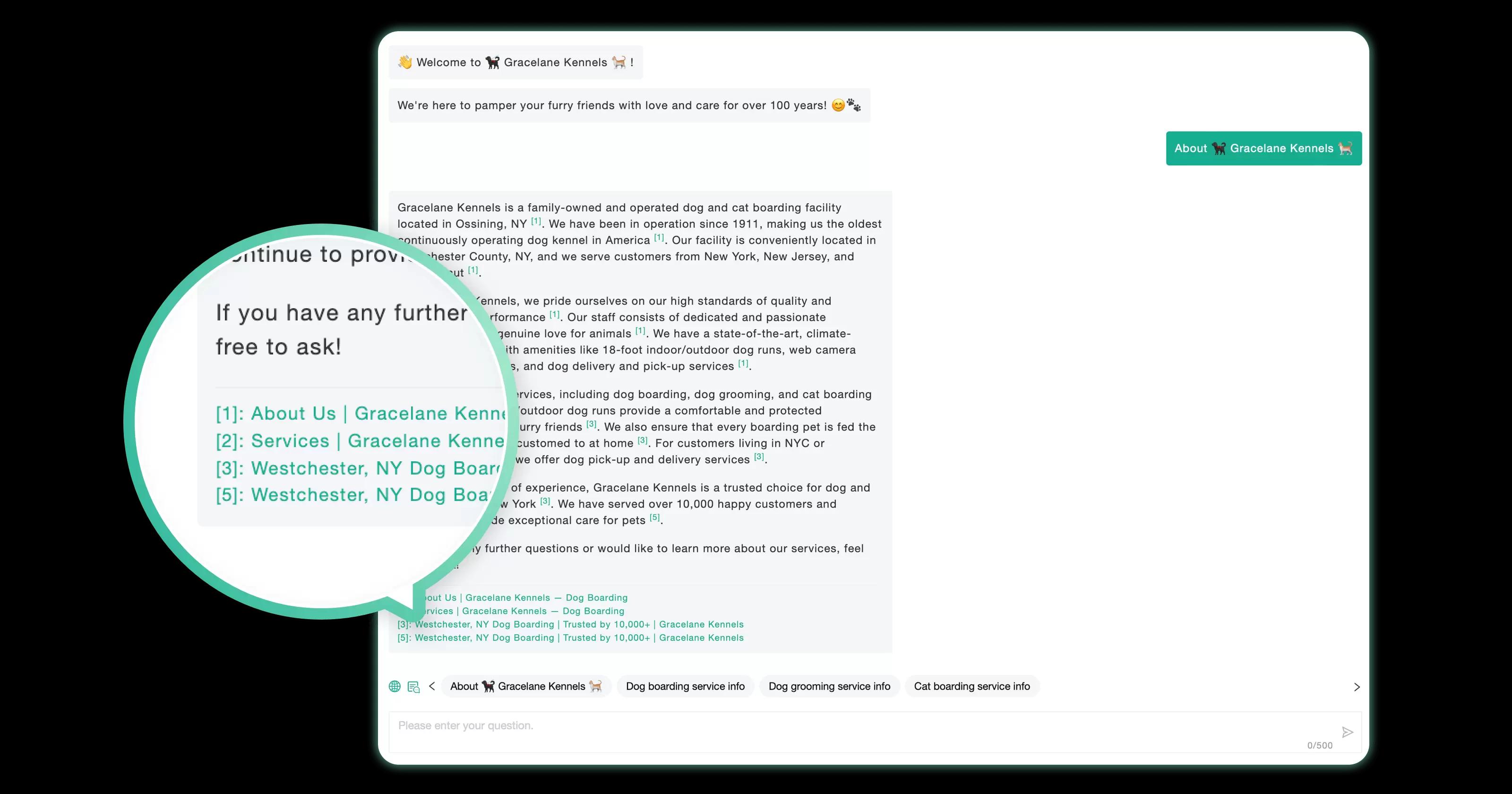Expand the left navigation carousel arrow
The width and height of the screenshot is (1512, 794).
coord(432,686)
